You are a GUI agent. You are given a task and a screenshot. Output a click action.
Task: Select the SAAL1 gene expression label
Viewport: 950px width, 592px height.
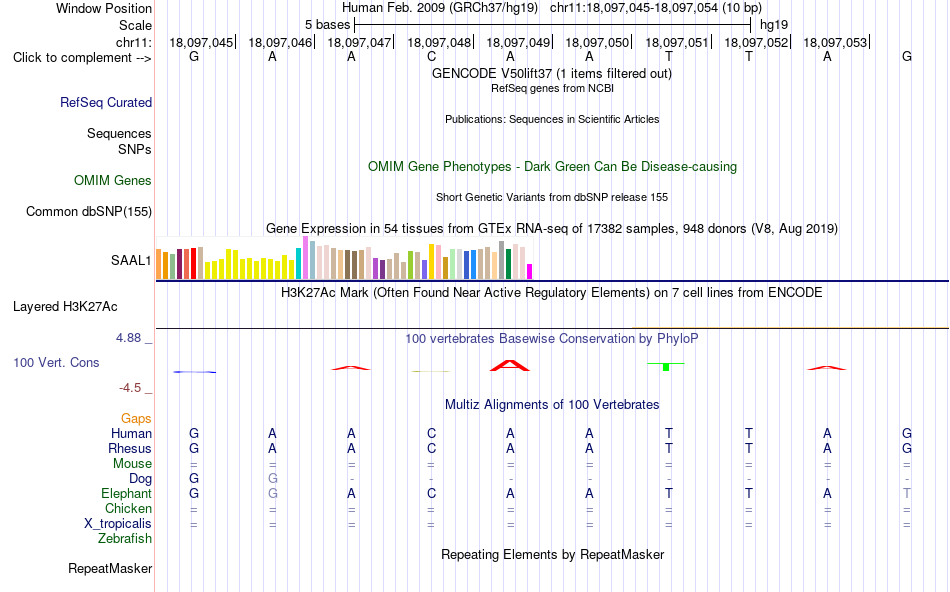pyautogui.click(x=131, y=261)
